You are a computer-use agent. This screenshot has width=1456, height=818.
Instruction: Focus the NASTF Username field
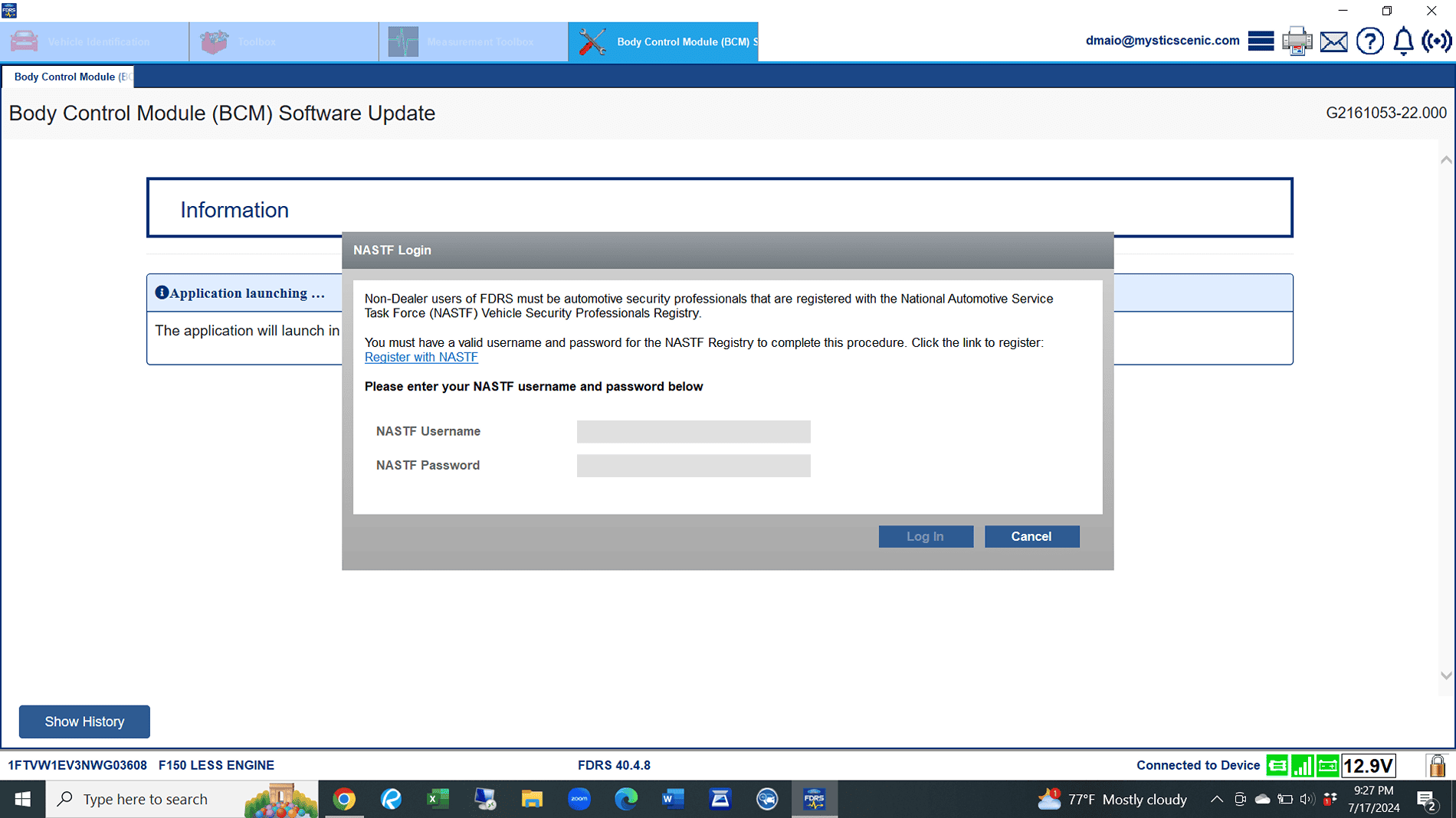[694, 431]
